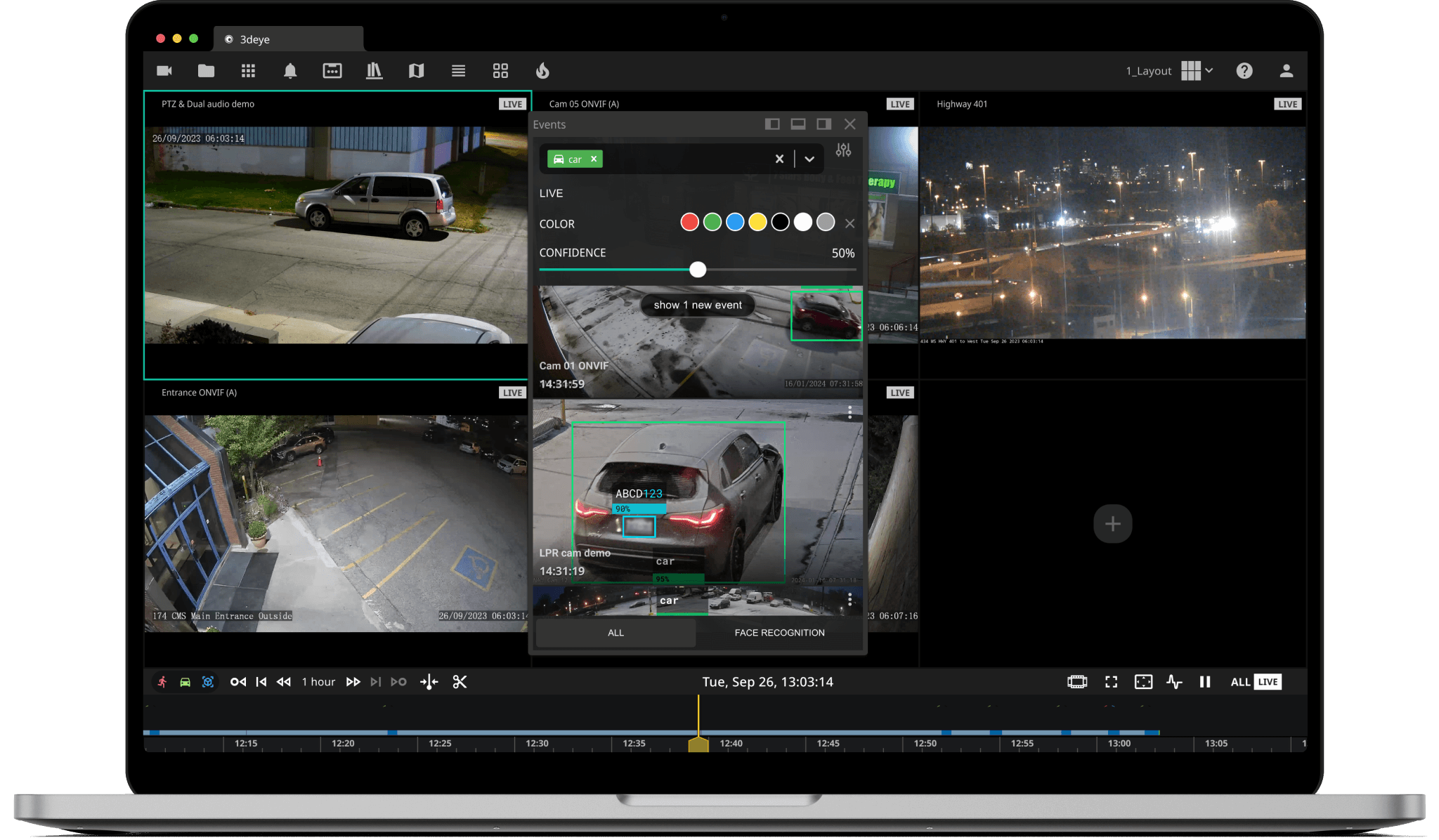Open the small grid icon in toolbar
The image size is (1439, 840).
point(248,70)
